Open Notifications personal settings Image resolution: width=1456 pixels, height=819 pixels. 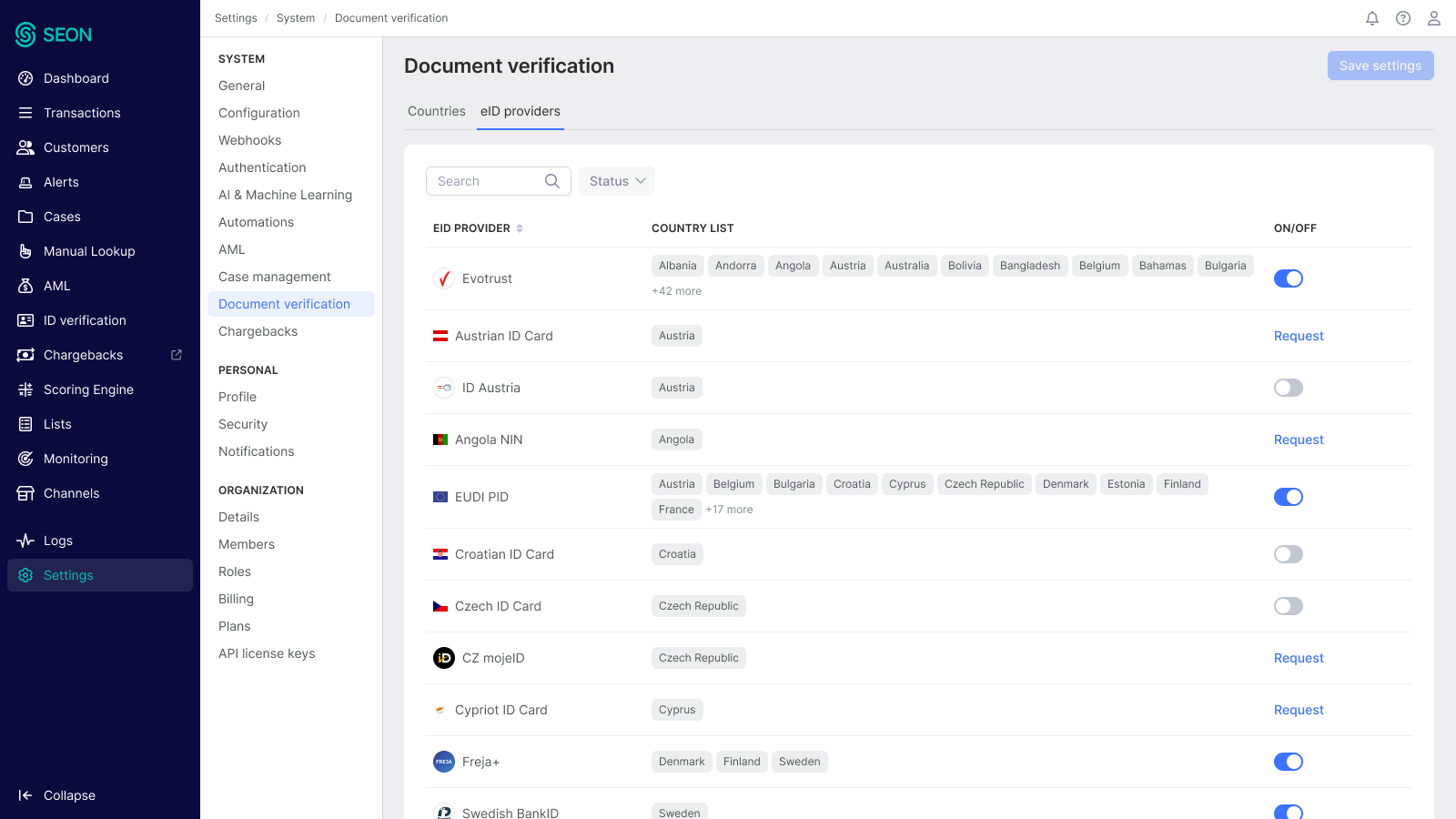click(x=256, y=451)
